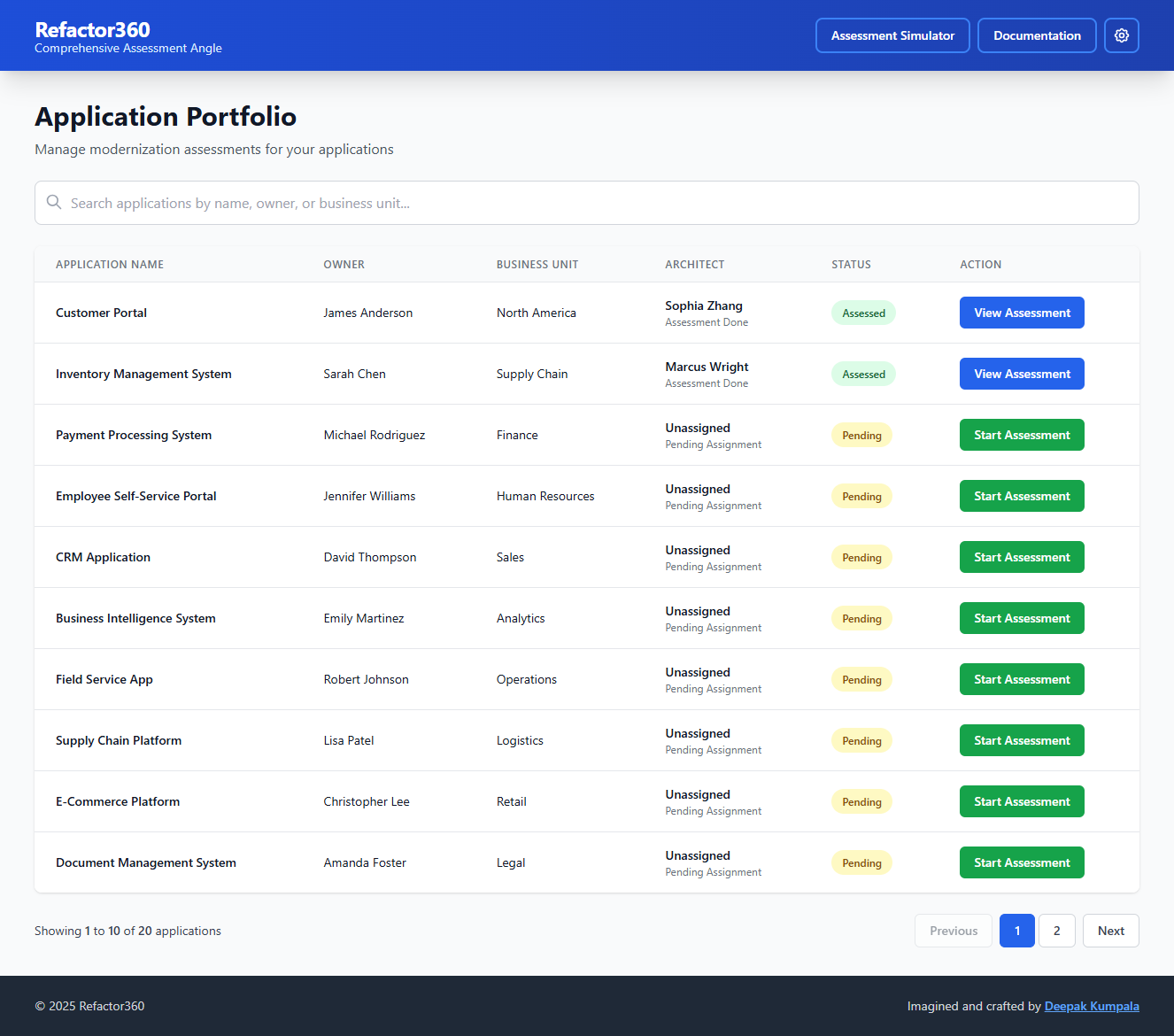
Task: Start assessment for Document Management System
Action: pyautogui.click(x=1021, y=862)
